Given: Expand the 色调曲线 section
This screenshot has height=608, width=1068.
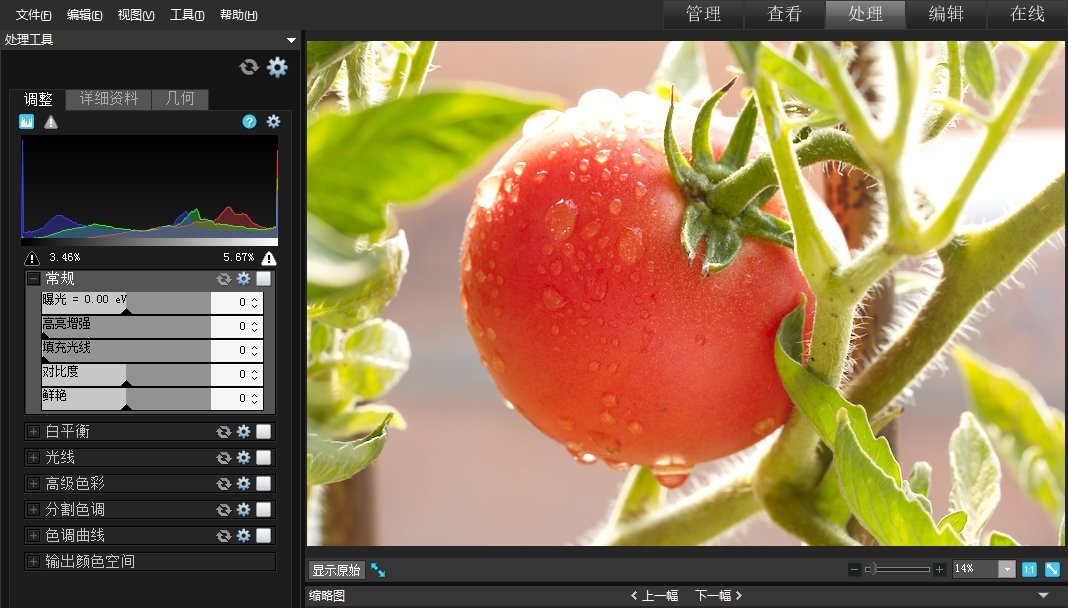Looking at the screenshot, I should coord(33,535).
